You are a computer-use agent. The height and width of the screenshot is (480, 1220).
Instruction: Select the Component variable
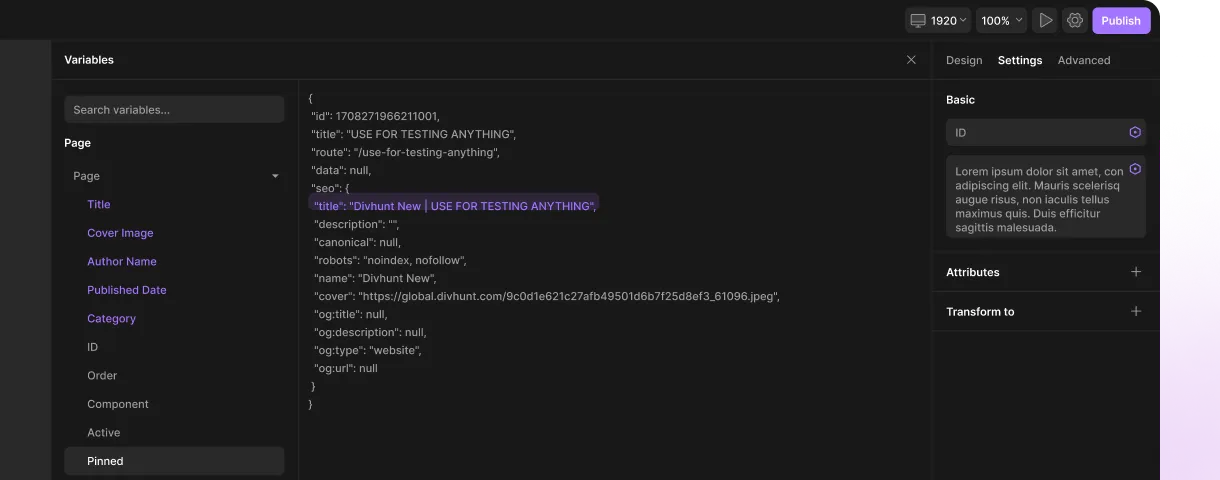coord(118,404)
